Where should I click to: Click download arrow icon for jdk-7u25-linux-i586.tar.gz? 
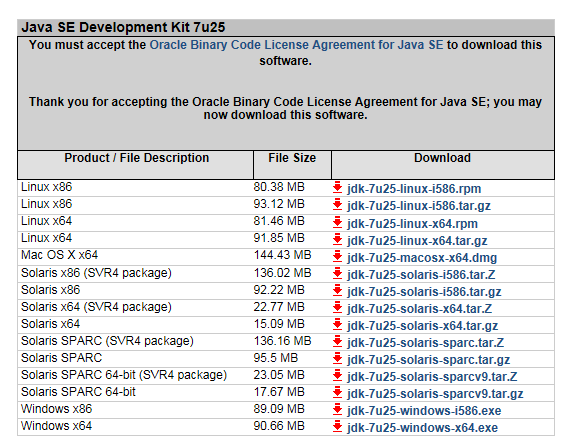pyautogui.click(x=338, y=205)
